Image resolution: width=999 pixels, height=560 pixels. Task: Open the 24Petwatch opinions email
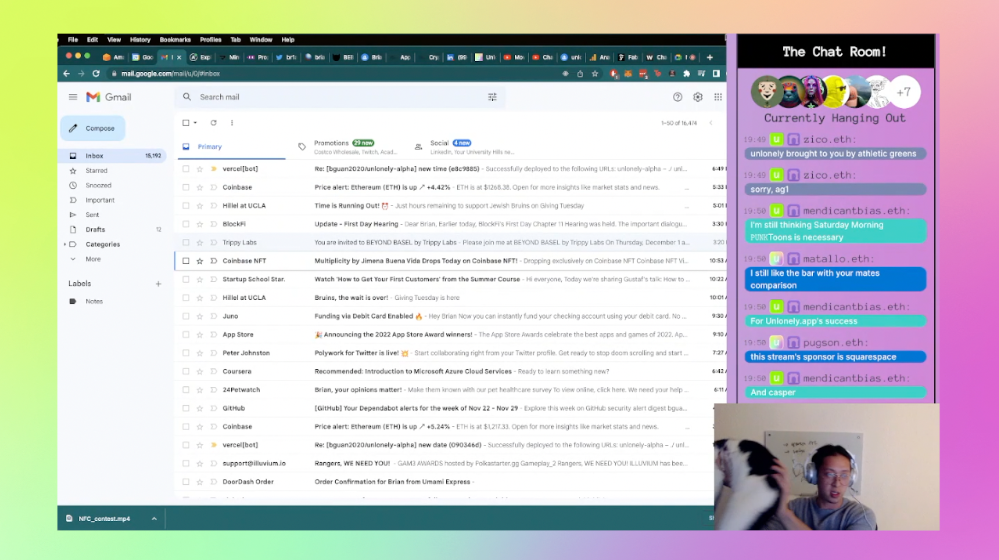click(x=451, y=390)
